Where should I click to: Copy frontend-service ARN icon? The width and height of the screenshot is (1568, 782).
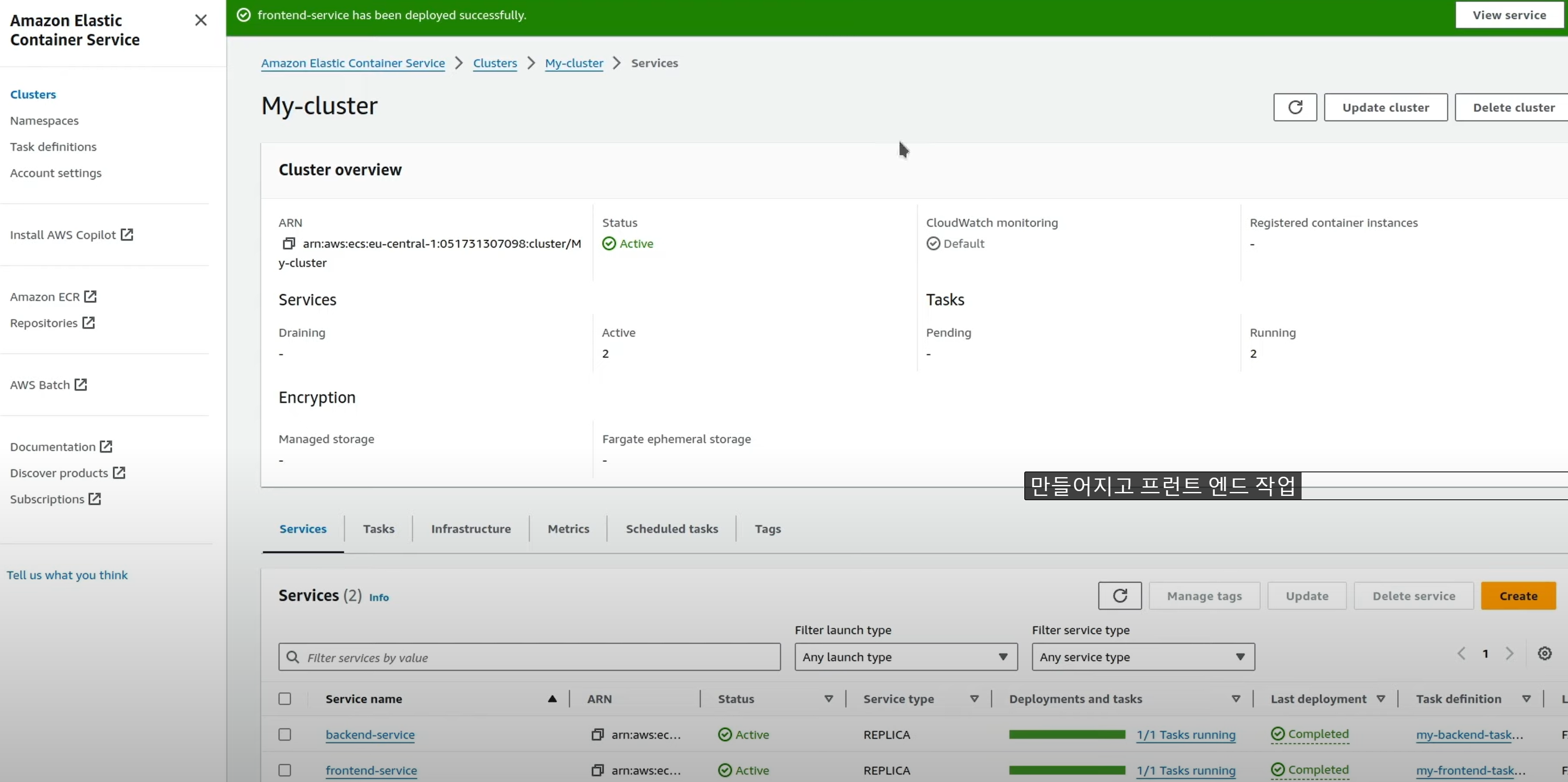pos(597,770)
